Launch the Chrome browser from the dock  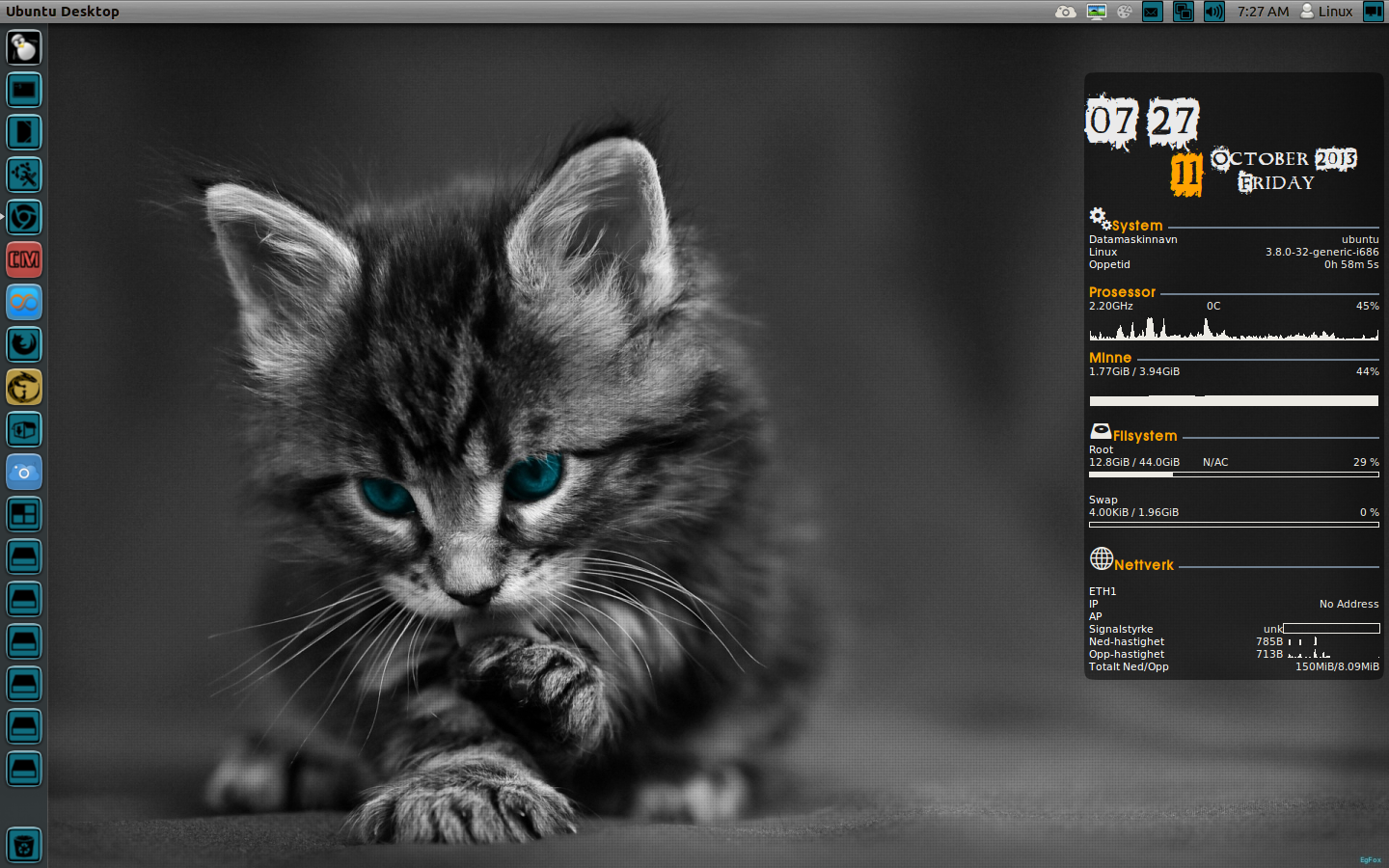[24, 217]
